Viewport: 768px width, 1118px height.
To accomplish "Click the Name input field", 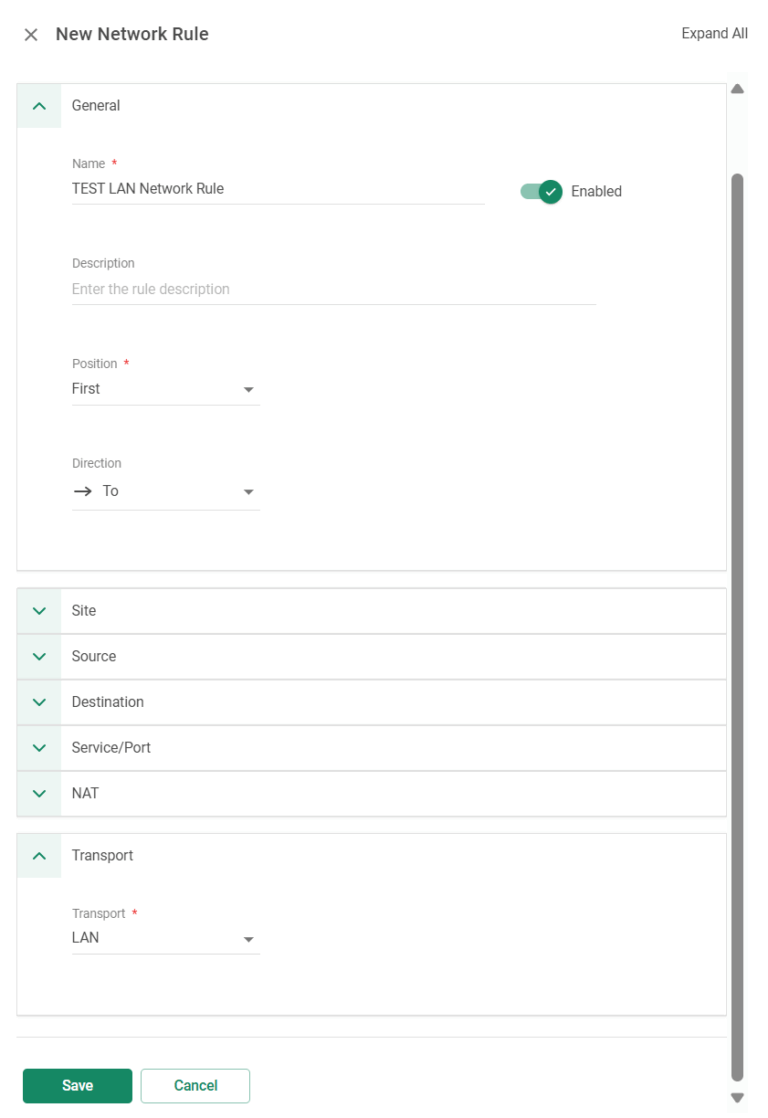I will click(x=277, y=188).
